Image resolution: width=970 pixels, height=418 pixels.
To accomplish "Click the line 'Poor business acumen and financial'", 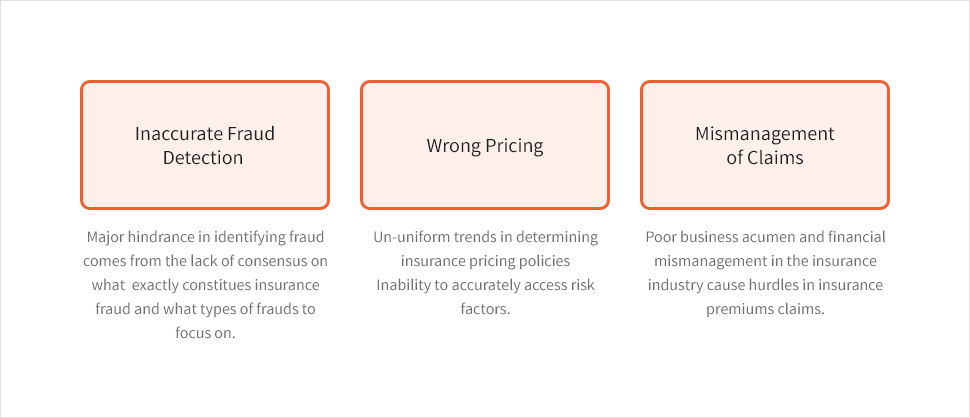I will [x=765, y=237].
